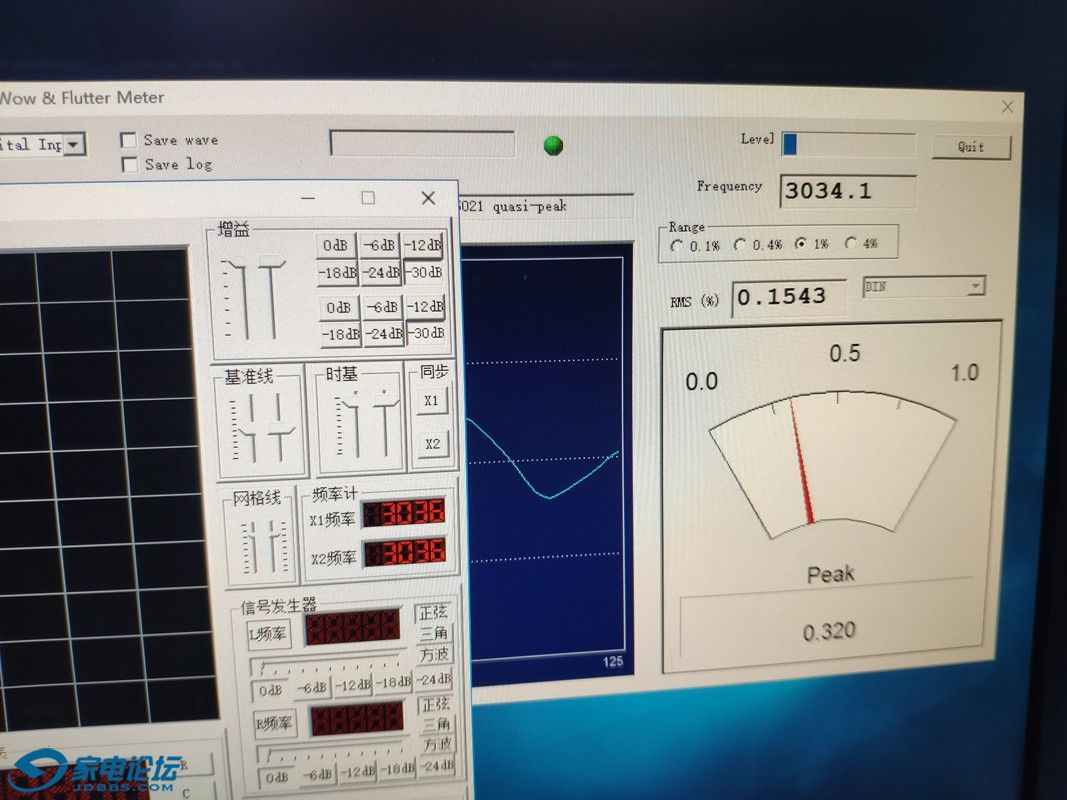Click the X2 sync button
The height and width of the screenshot is (800, 1067).
432,443
